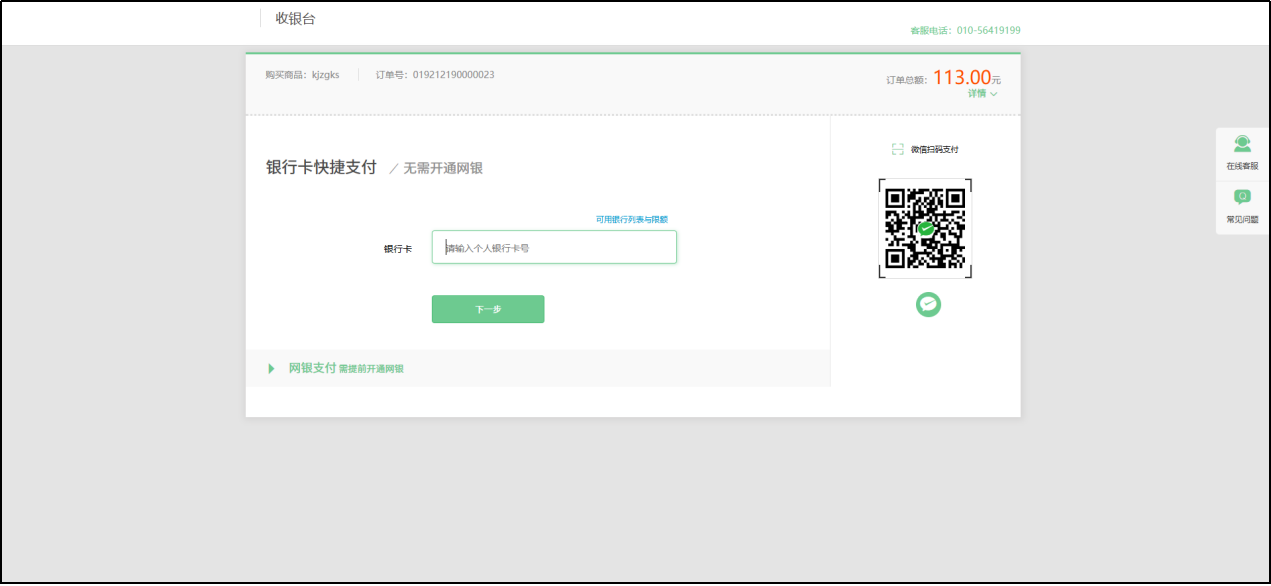
Task: Click the 收银台 page title
Action: point(296,18)
